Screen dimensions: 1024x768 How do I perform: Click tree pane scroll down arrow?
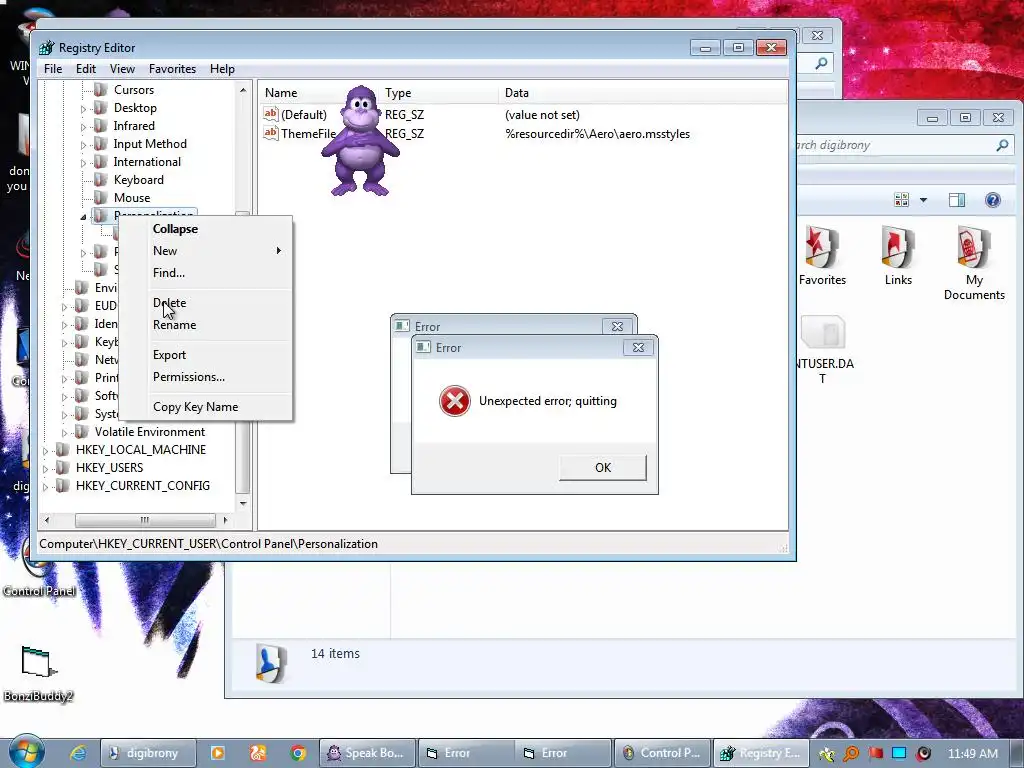243,504
